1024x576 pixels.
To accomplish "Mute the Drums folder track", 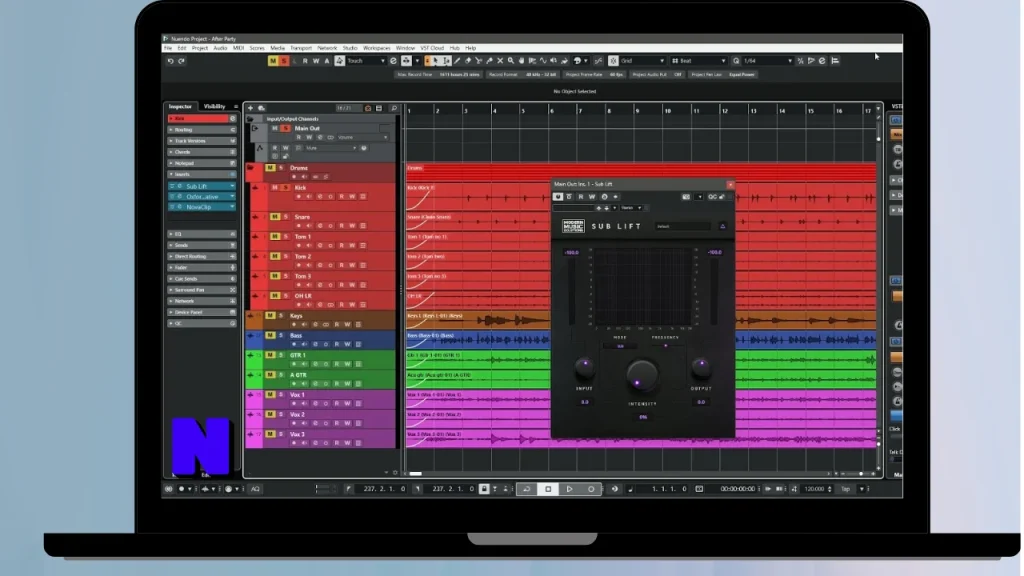I will pos(270,168).
